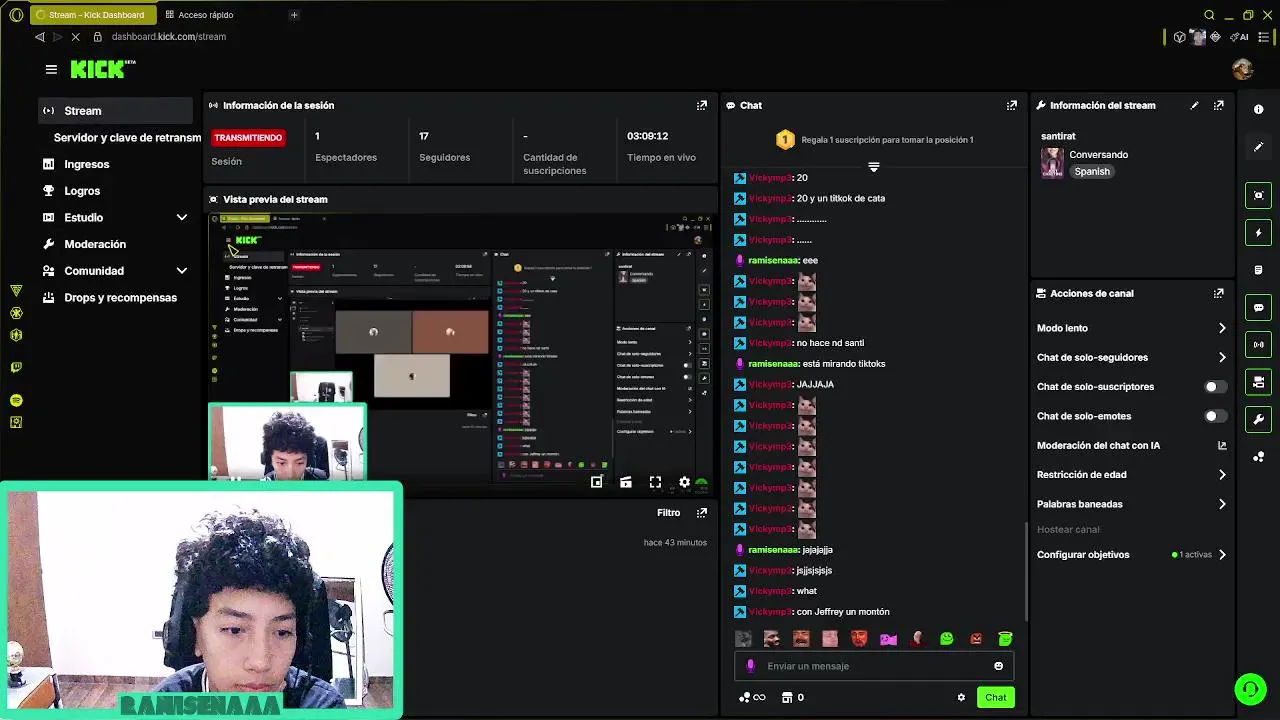1280x720 pixels.
Task: Go to Ingresos in sidebar
Action: click(87, 164)
